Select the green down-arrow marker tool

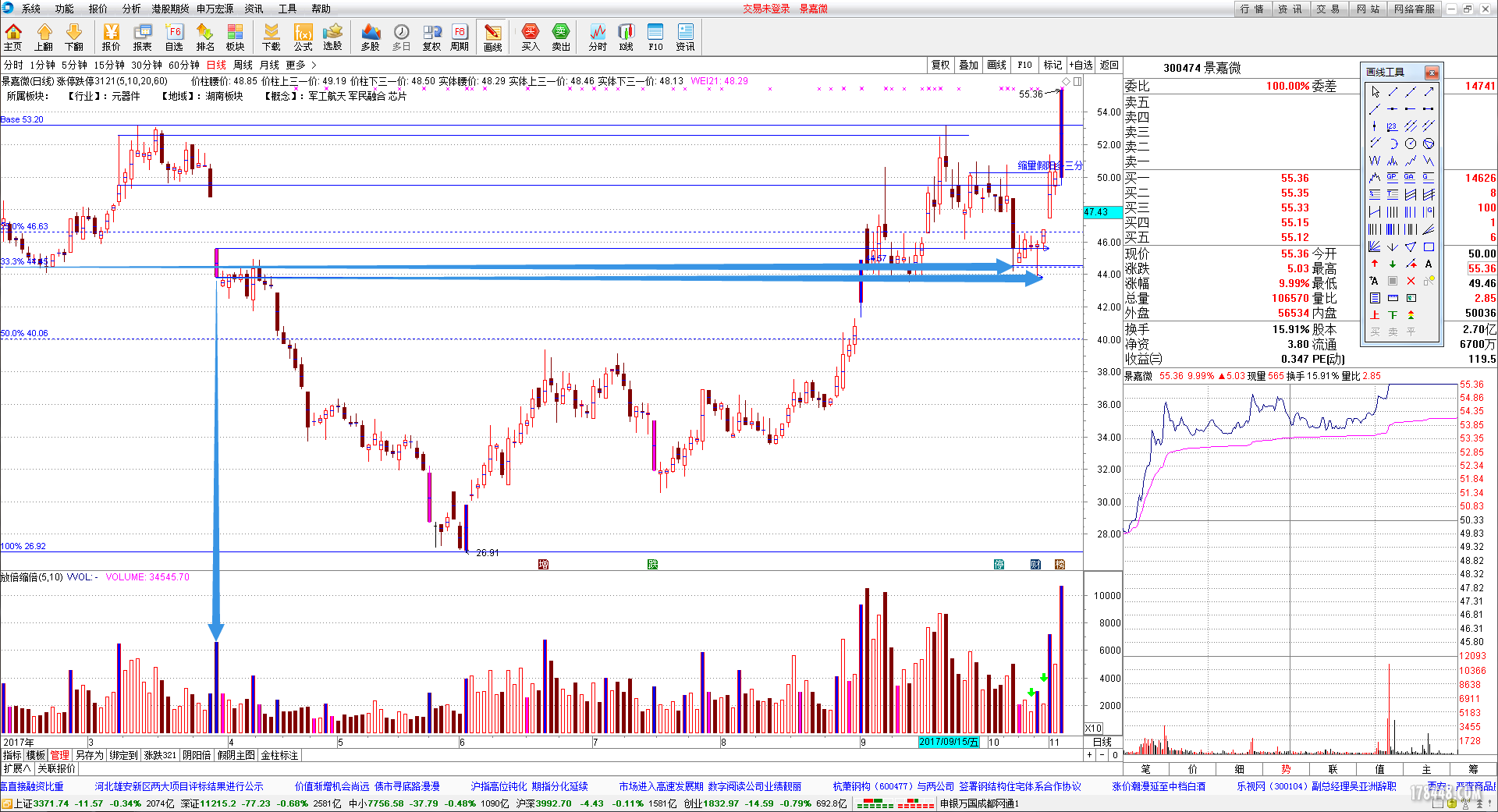[1393, 264]
